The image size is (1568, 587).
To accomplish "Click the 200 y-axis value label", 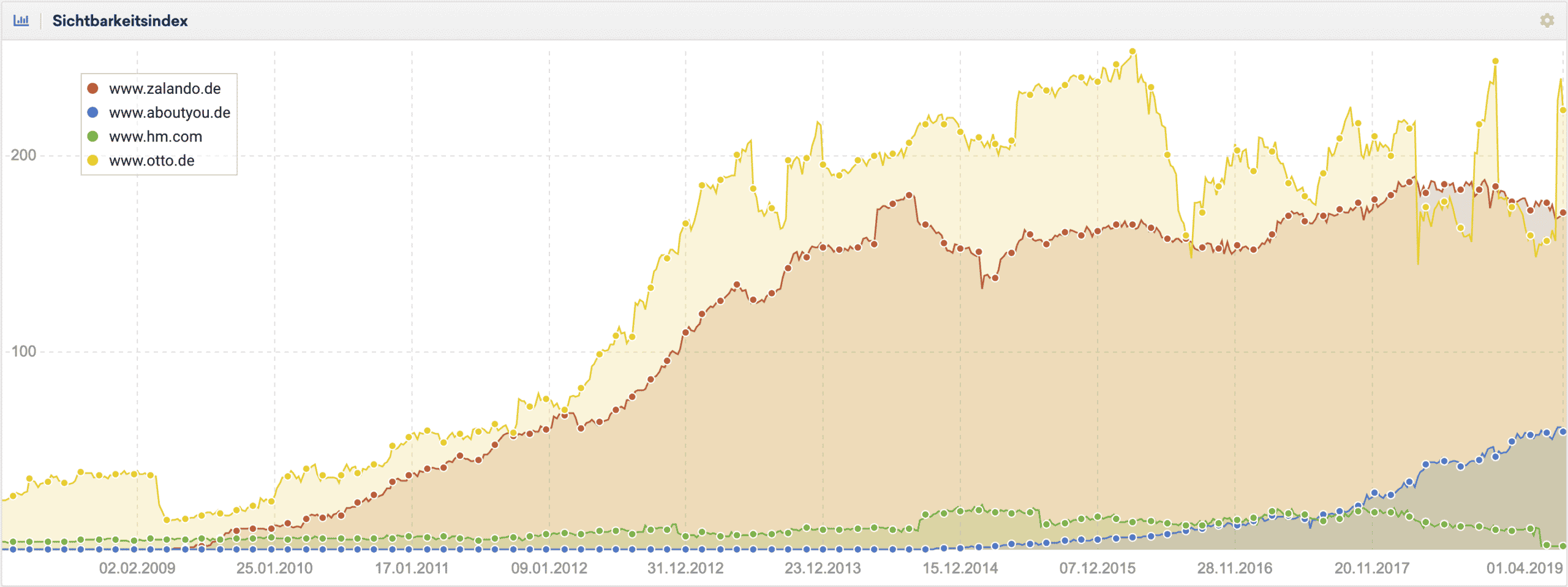I will [x=24, y=155].
